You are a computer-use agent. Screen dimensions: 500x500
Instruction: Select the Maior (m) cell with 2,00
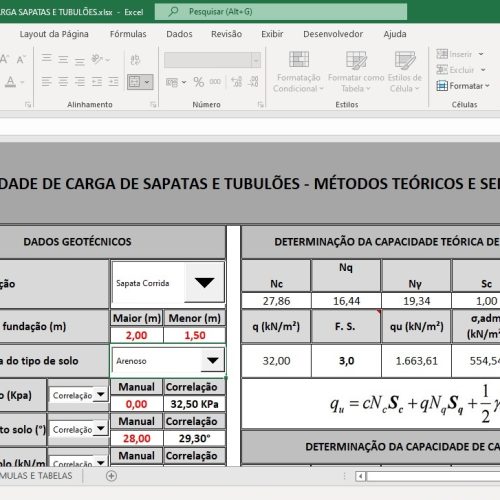[137, 335]
